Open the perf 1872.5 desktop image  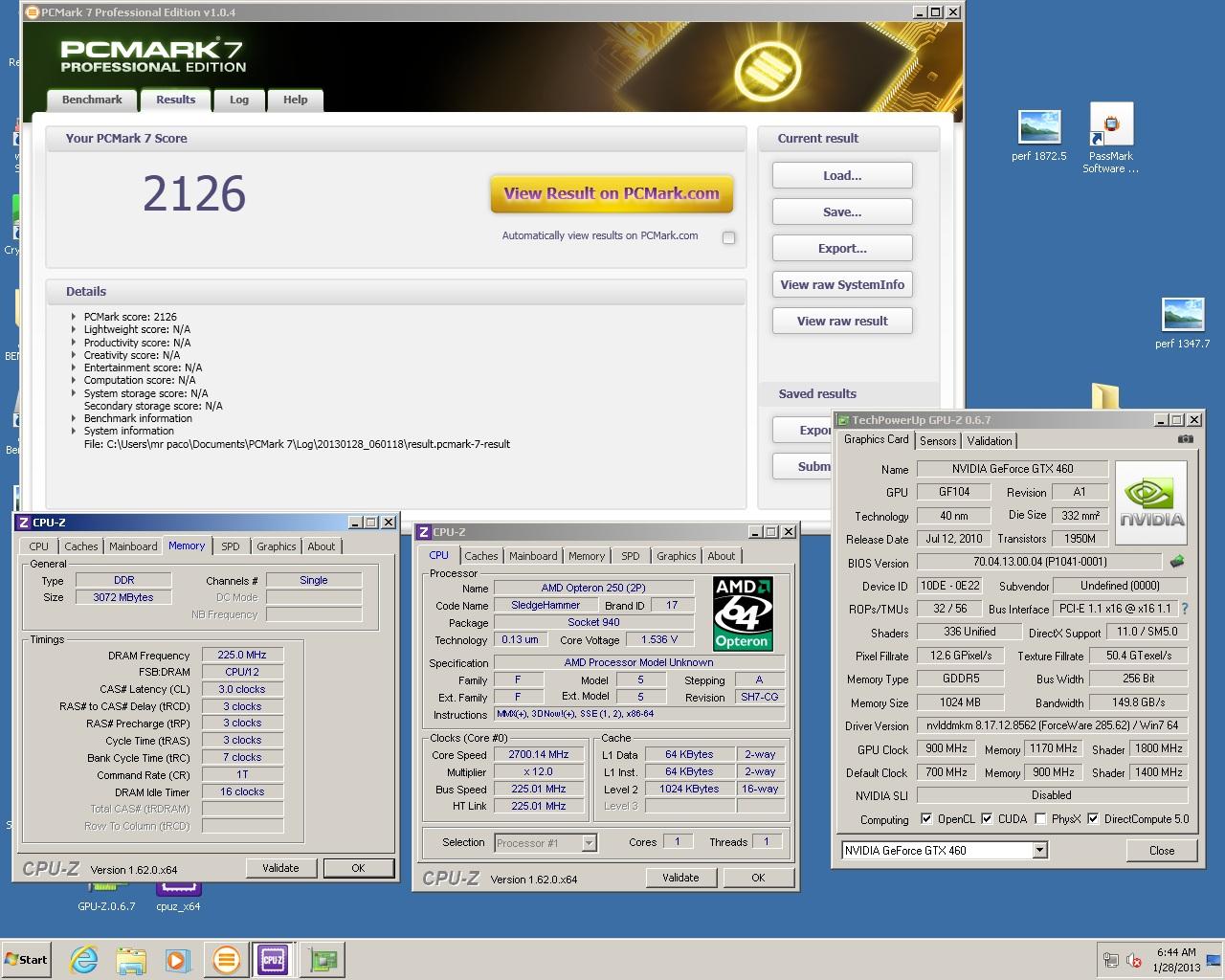pos(1038,136)
